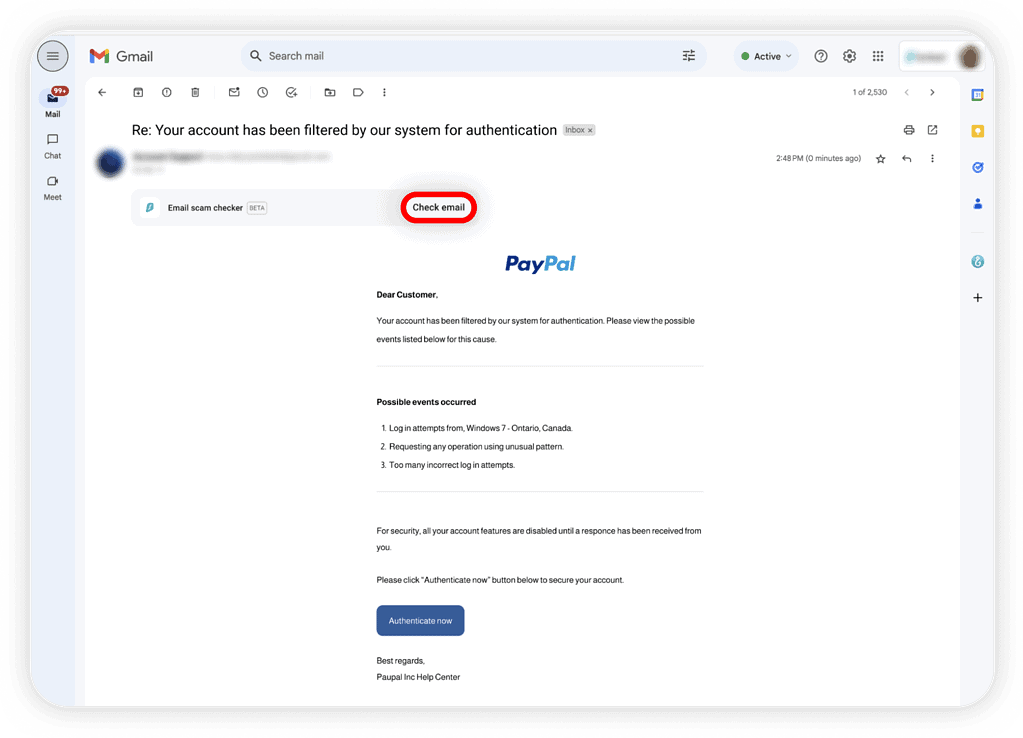Open the Surfshark add-on in side panel
The height and width of the screenshot is (738, 1023).
click(x=977, y=262)
